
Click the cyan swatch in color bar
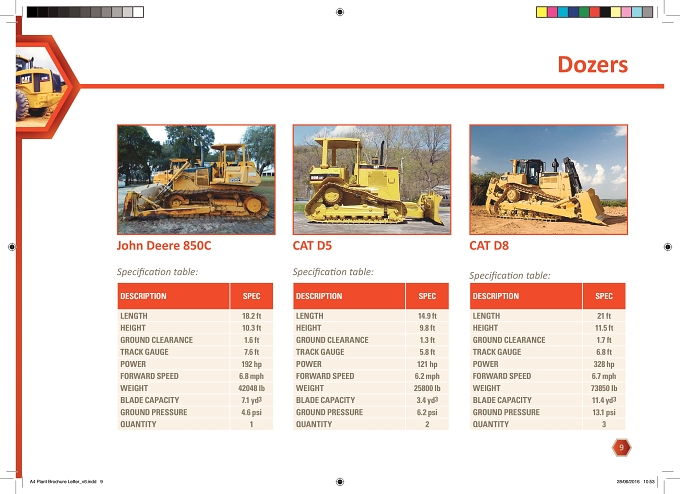563,12
